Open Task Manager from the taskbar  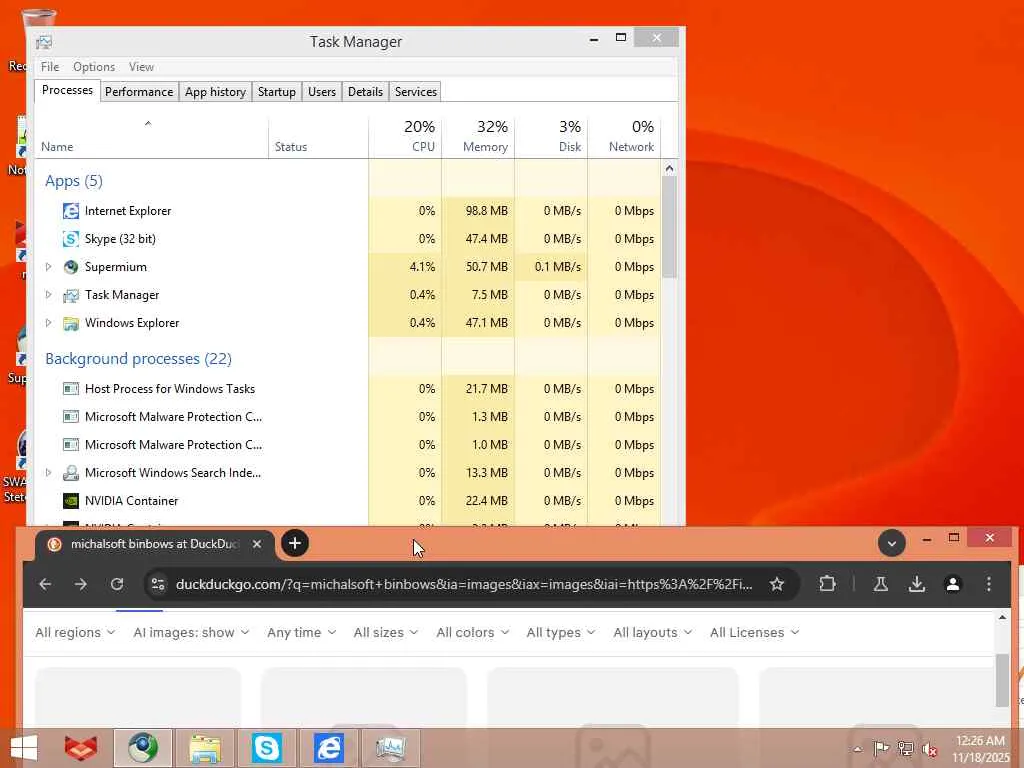(391, 748)
